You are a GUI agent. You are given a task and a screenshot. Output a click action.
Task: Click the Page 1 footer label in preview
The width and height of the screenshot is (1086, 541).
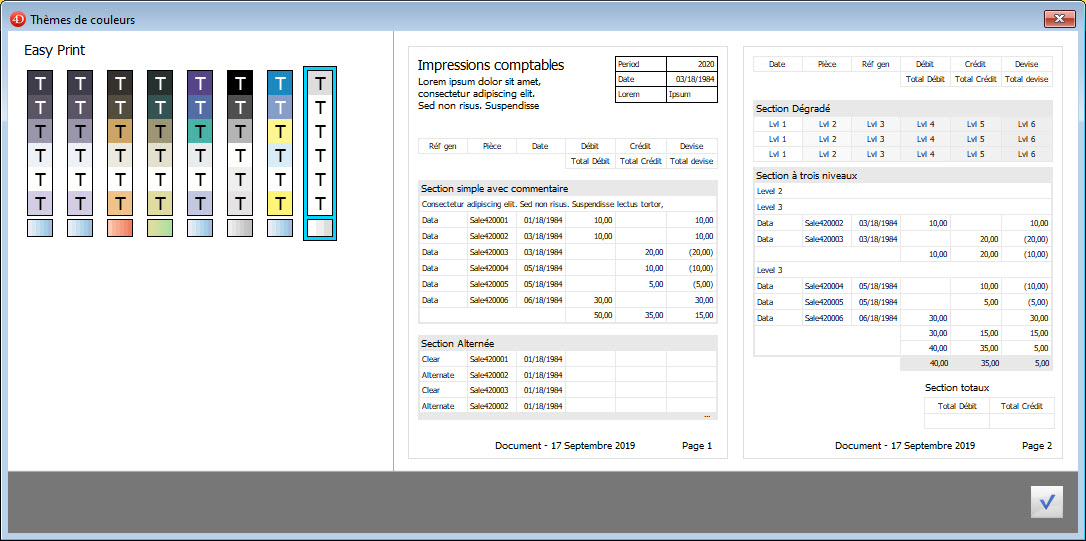coord(696,446)
